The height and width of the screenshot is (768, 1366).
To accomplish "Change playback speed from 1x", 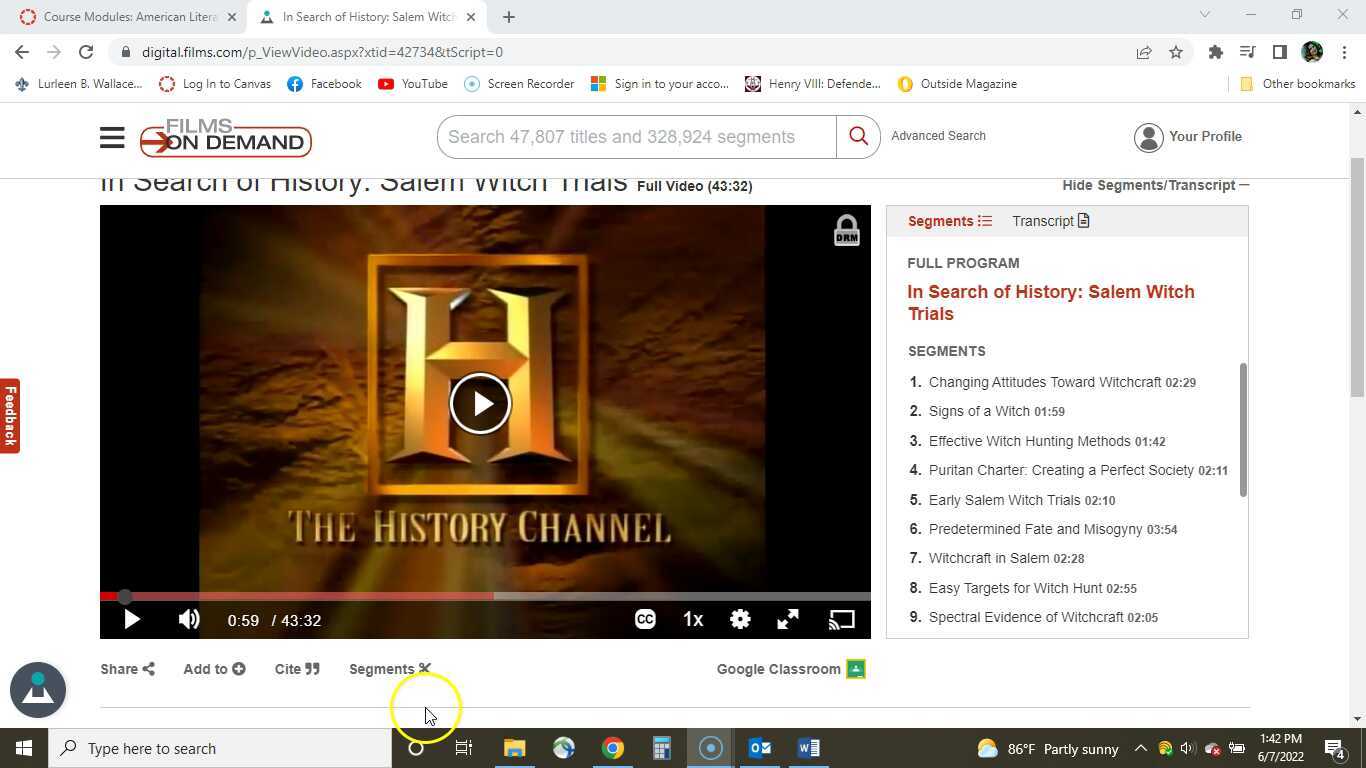I will click(x=693, y=620).
